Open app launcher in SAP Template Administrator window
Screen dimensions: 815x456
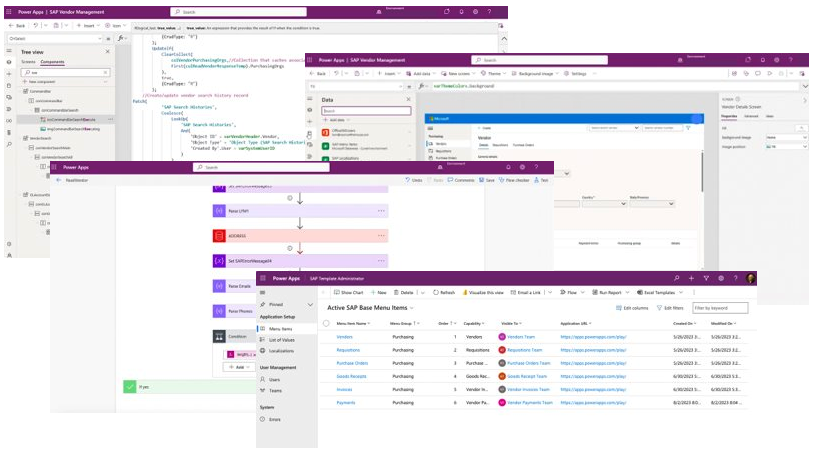263,278
